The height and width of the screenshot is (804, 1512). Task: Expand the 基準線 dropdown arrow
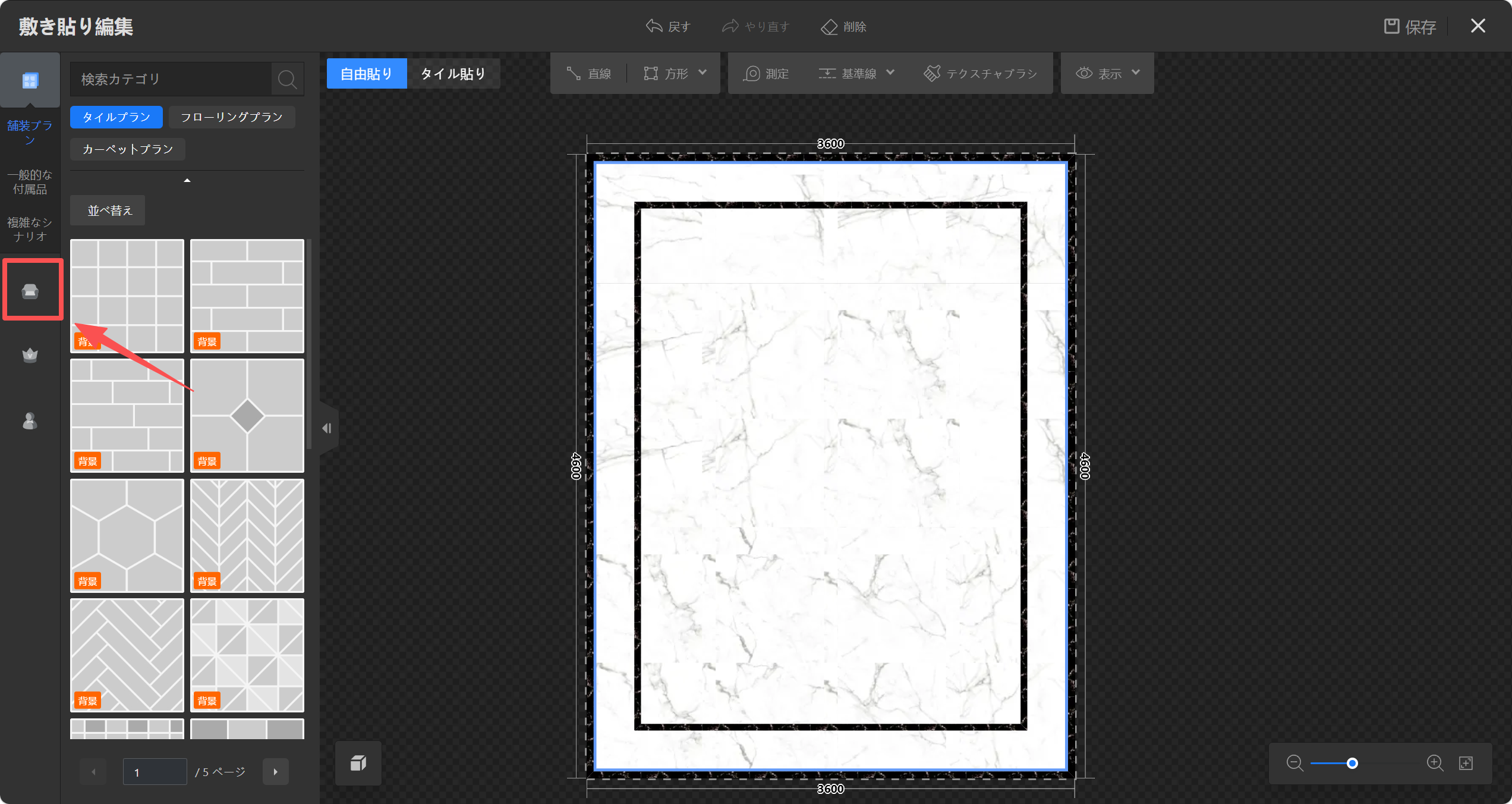[890, 73]
